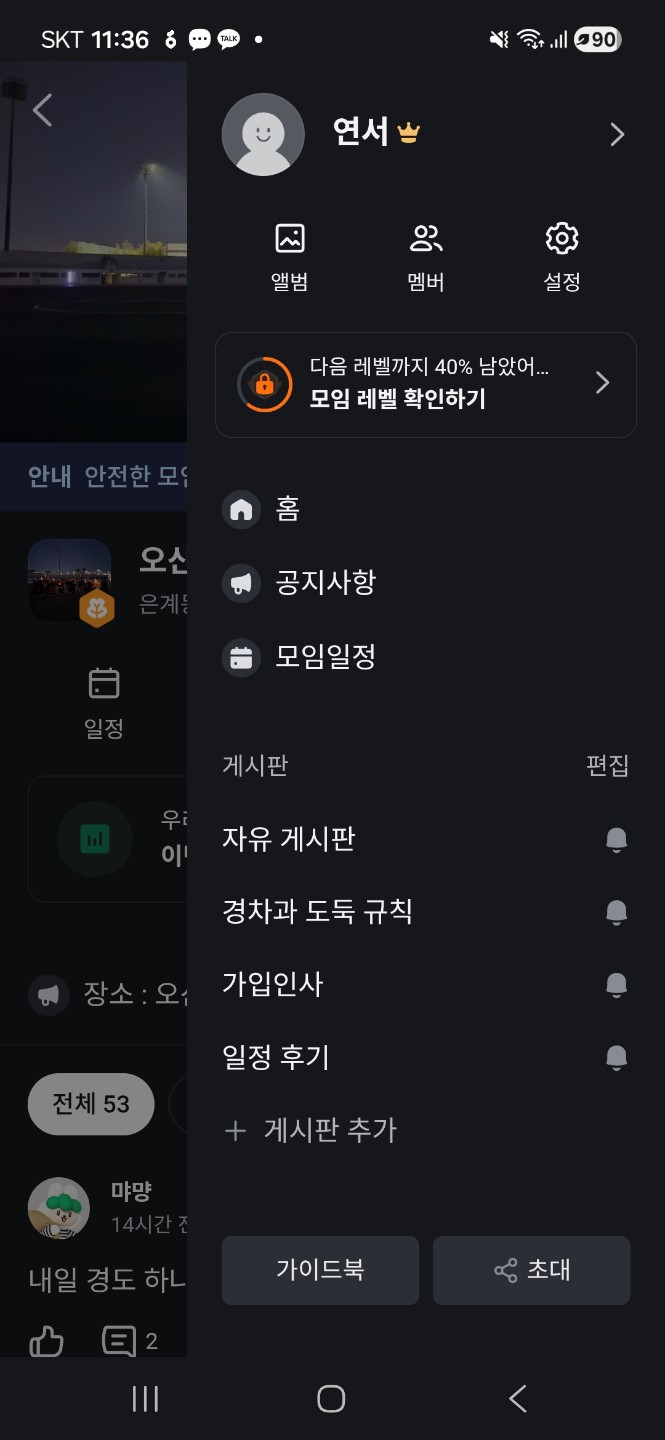
Task: Open level details chevron on 모임 레벨 확인하기
Action: [x=602, y=383]
